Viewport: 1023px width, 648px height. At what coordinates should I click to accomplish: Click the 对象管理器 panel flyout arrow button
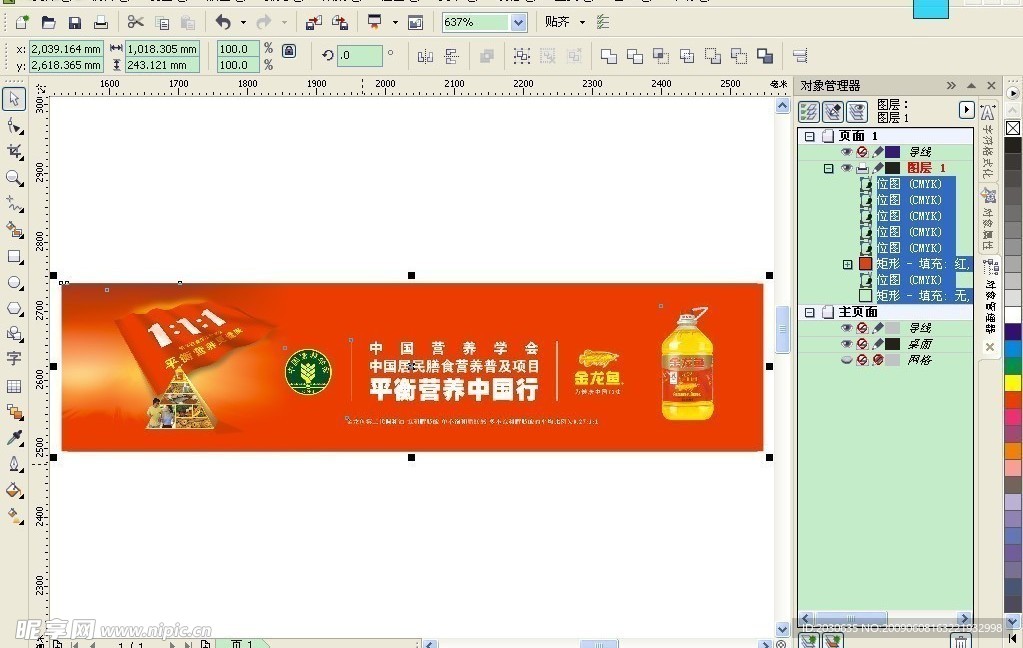(x=966, y=110)
